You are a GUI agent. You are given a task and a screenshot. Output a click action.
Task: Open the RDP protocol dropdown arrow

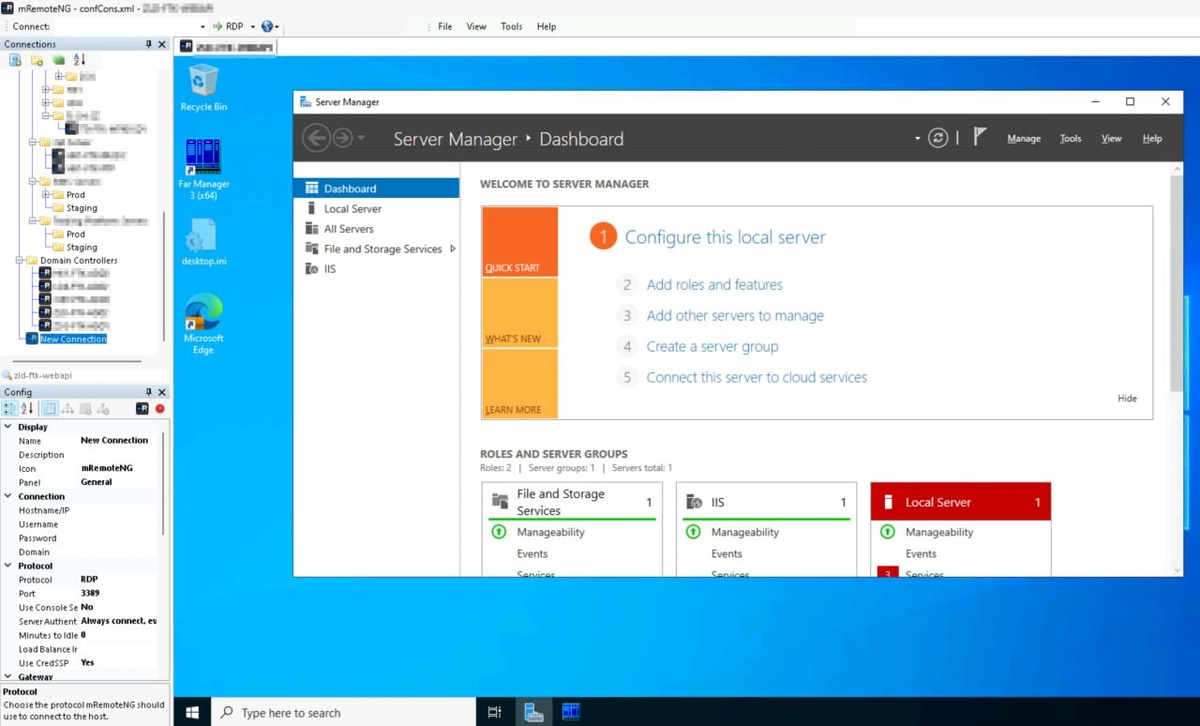tap(253, 27)
